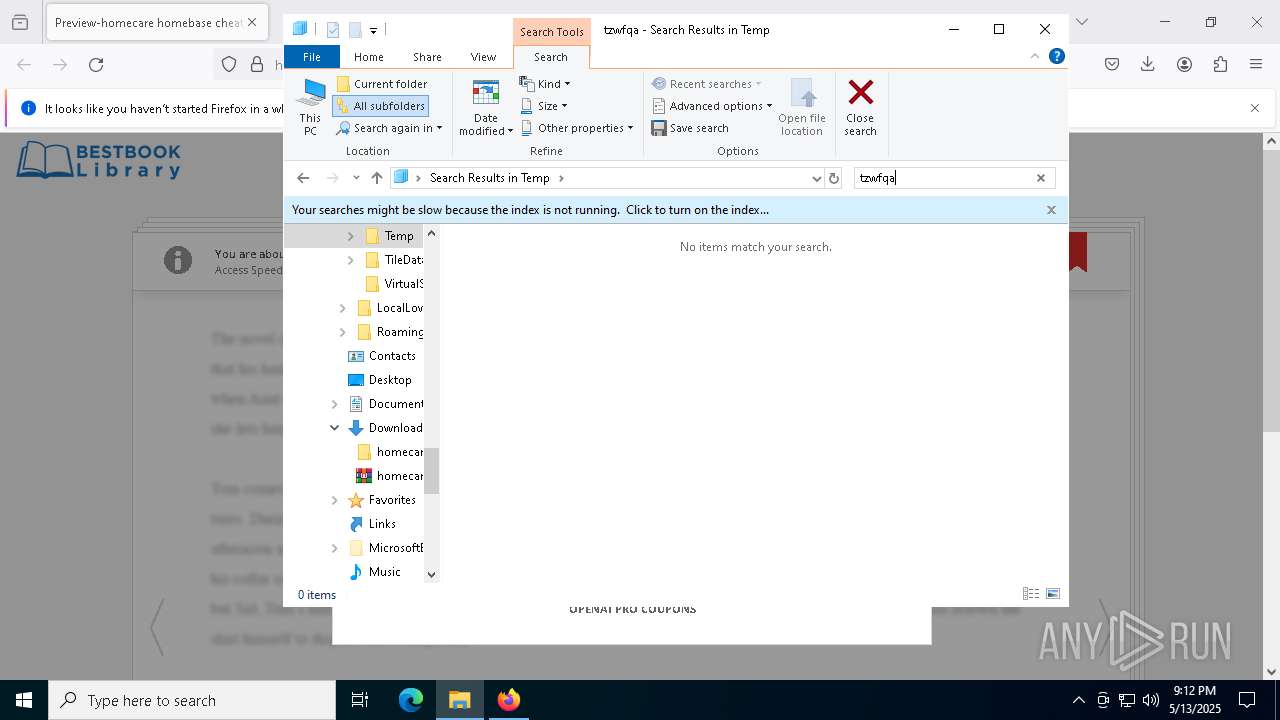Open Advanced options dropdown
Viewport: 1280px width, 720px height.
[x=712, y=106]
